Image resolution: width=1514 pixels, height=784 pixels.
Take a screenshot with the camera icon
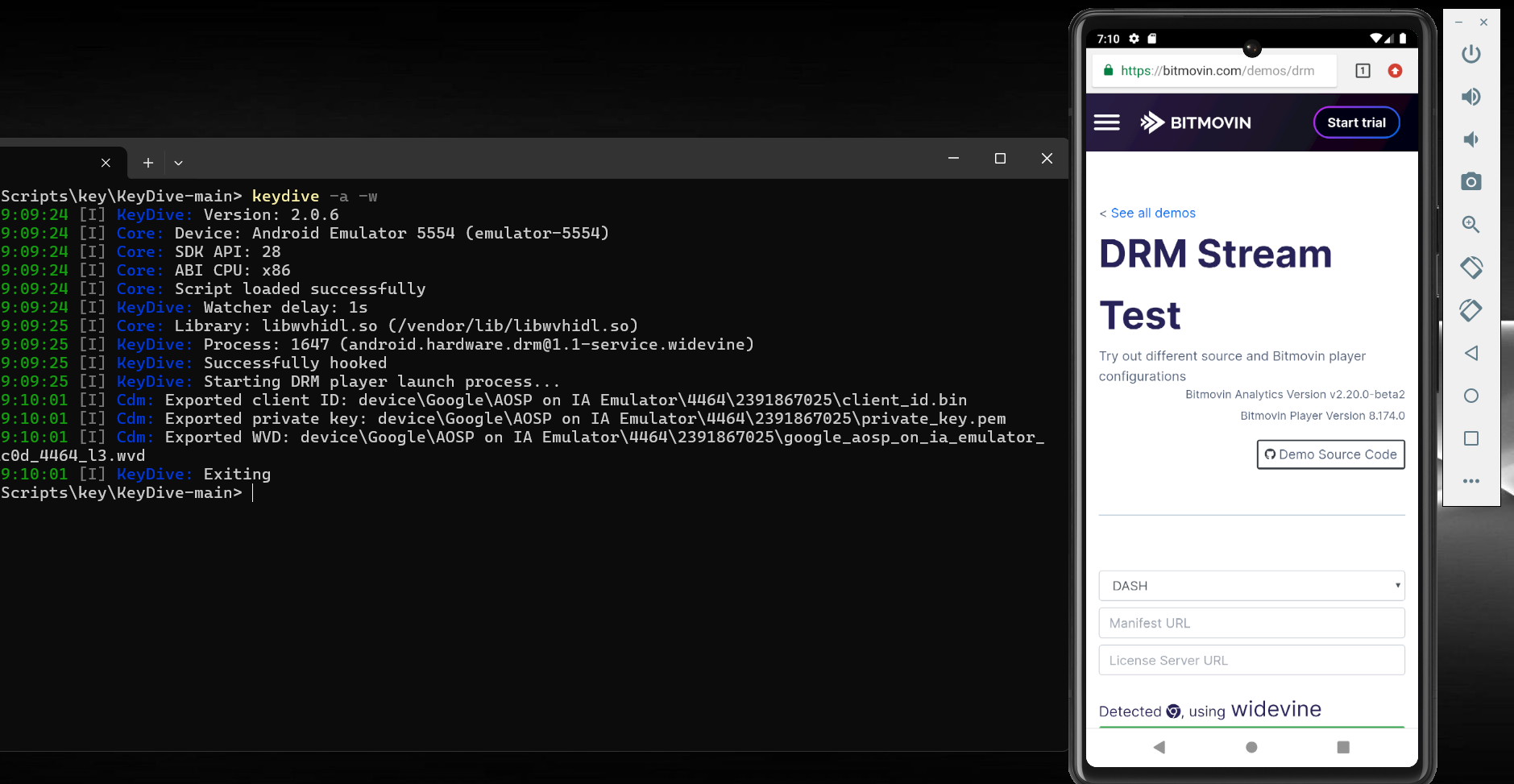1471,181
